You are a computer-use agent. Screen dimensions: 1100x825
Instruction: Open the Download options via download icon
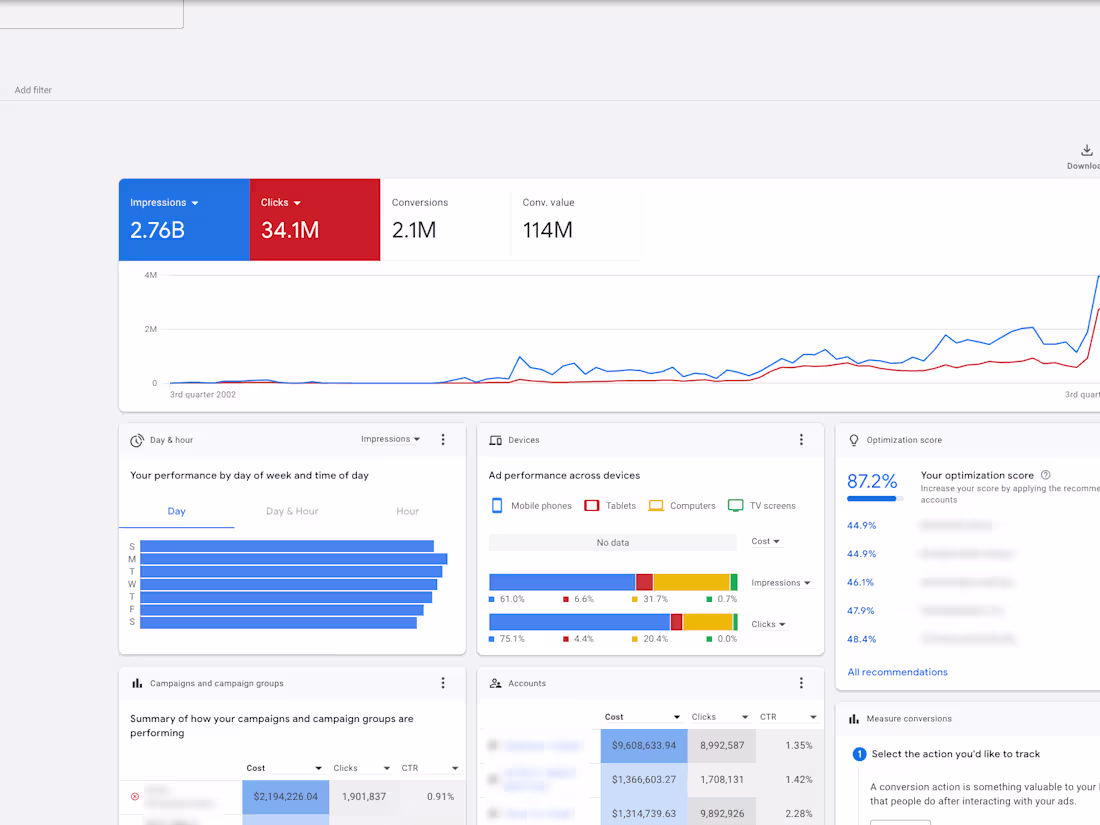coord(1086,151)
